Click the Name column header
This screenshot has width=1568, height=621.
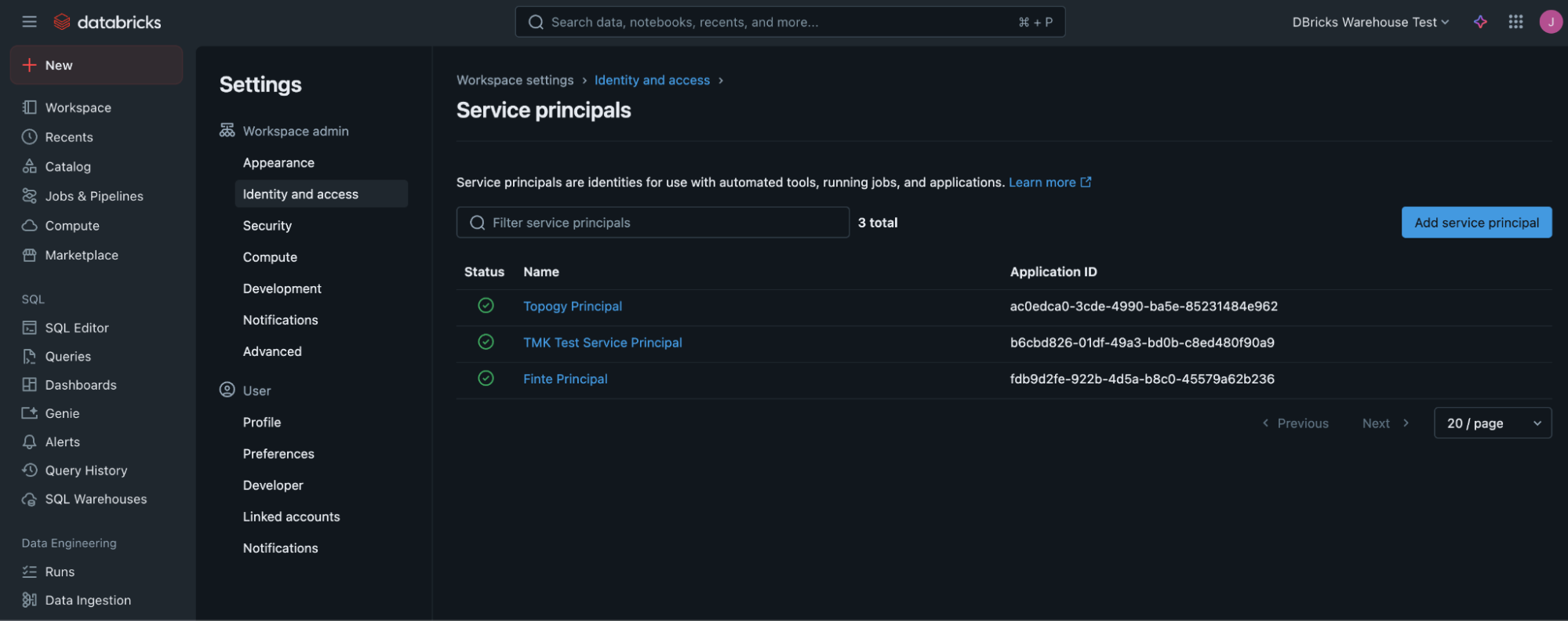541,272
